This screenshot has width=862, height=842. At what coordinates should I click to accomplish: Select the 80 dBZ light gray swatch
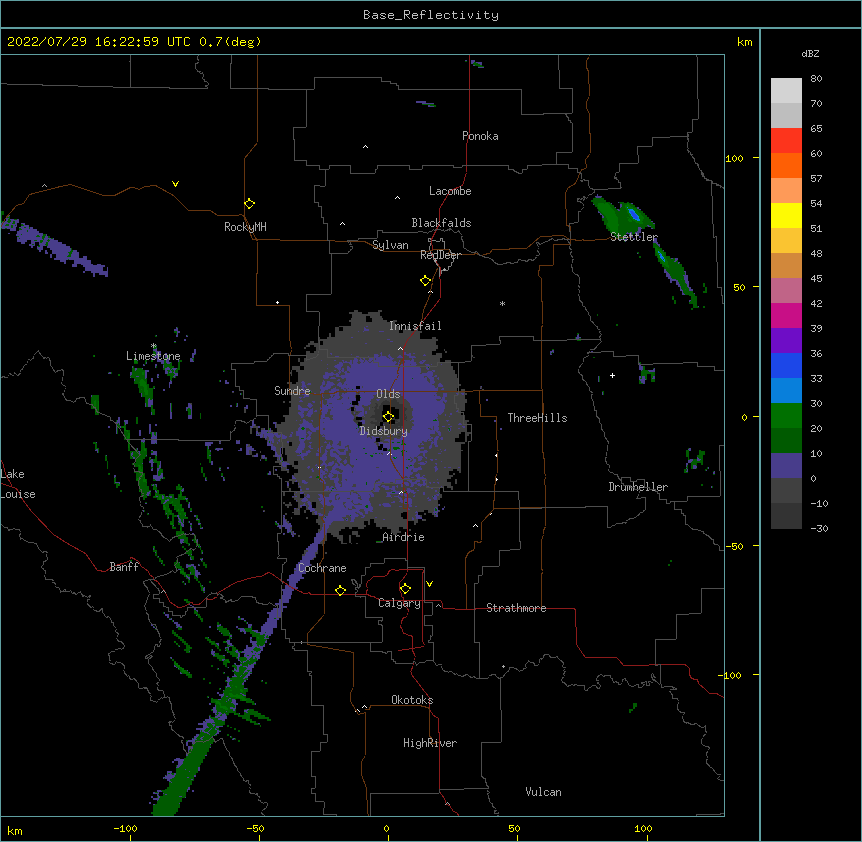[x=786, y=90]
